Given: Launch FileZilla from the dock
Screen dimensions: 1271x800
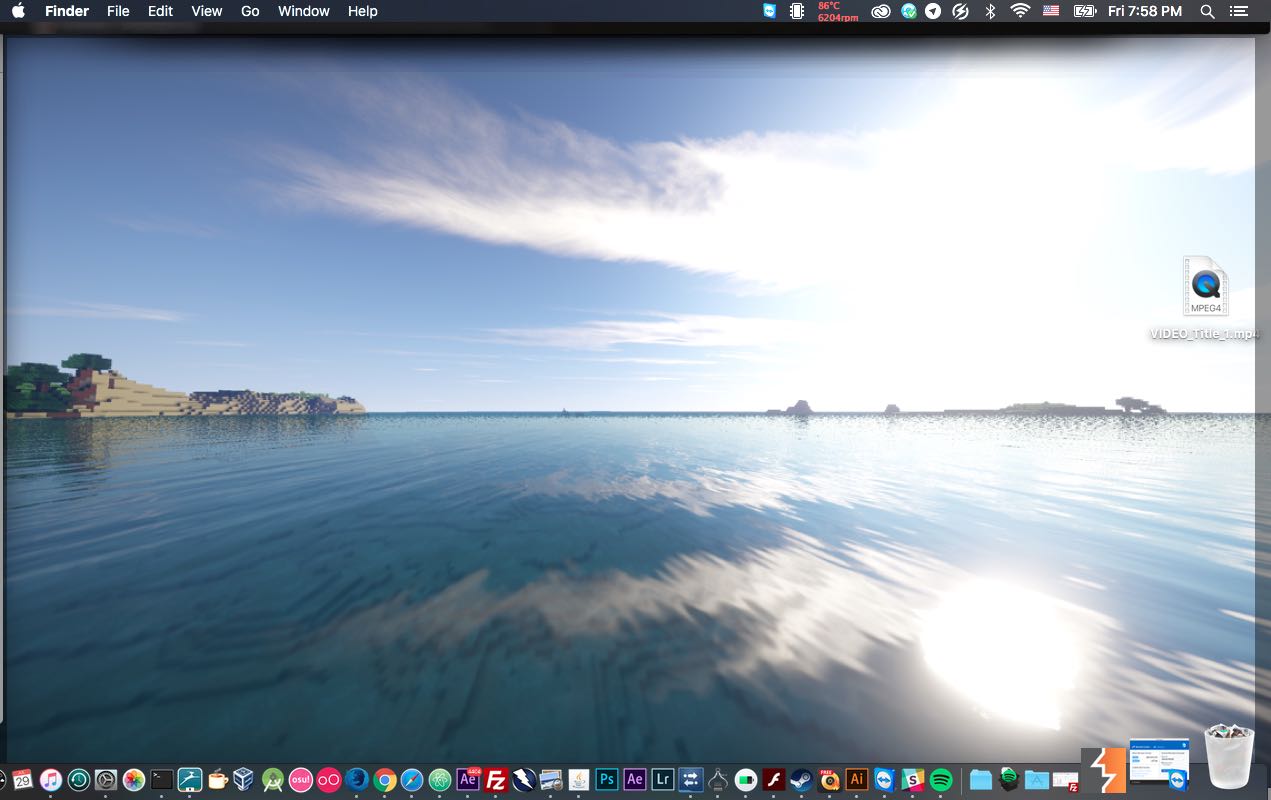Looking at the screenshot, I should pyautogui.click(x=495, y=780).
